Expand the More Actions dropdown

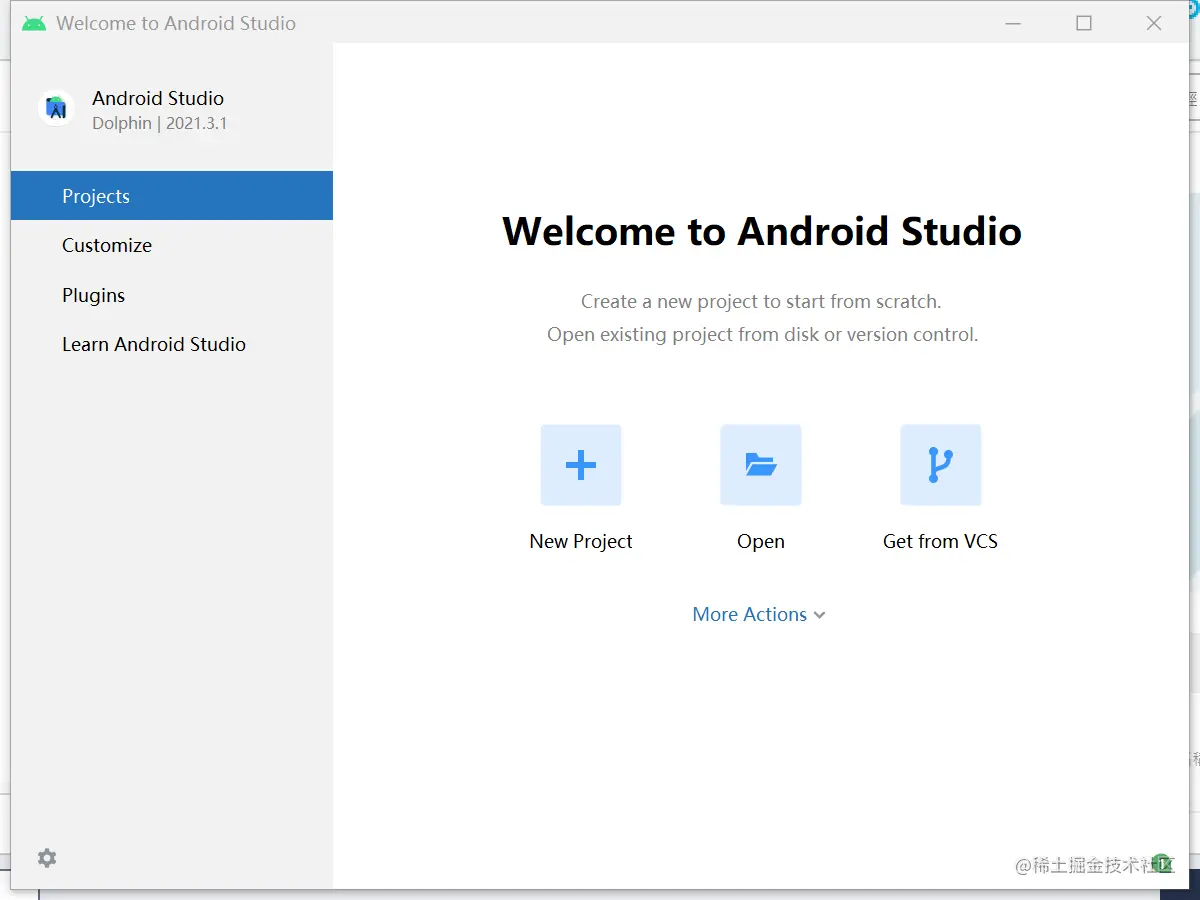point(759,615)
